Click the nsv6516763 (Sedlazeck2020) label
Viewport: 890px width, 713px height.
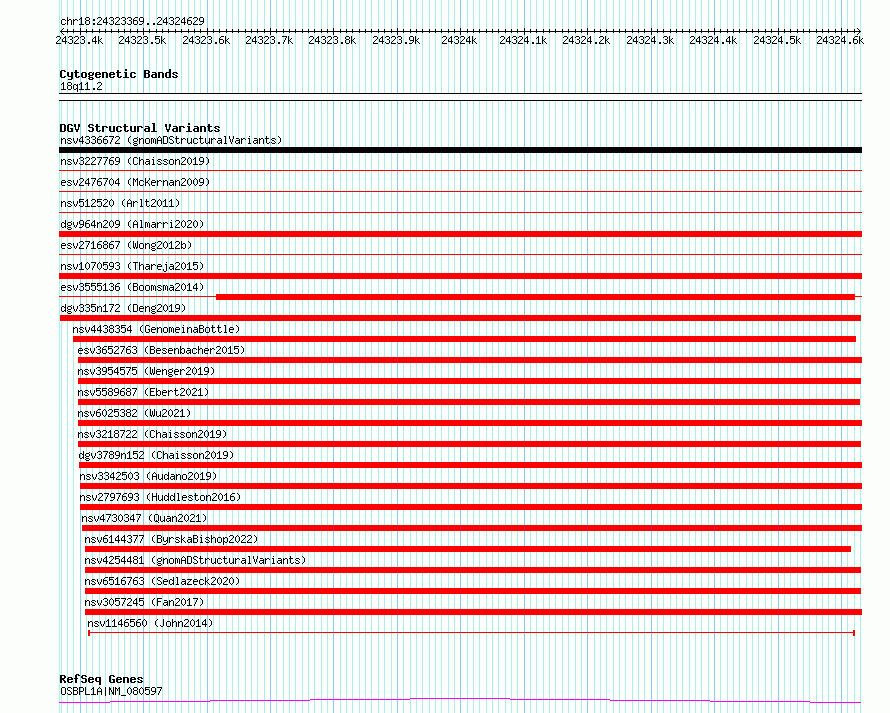[162, 581]
